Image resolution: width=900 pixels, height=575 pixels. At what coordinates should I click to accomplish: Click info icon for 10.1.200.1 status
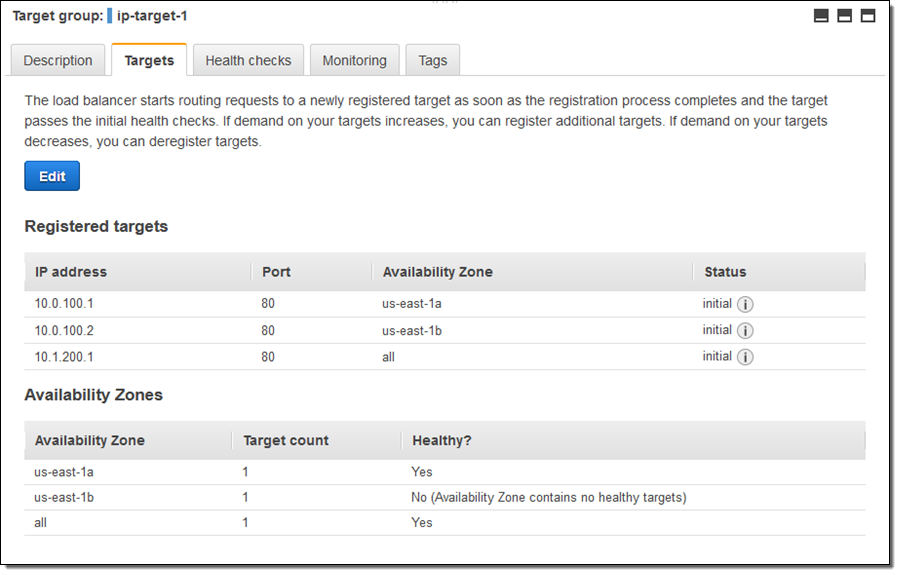pyautogui.click(x=745, y=357)
